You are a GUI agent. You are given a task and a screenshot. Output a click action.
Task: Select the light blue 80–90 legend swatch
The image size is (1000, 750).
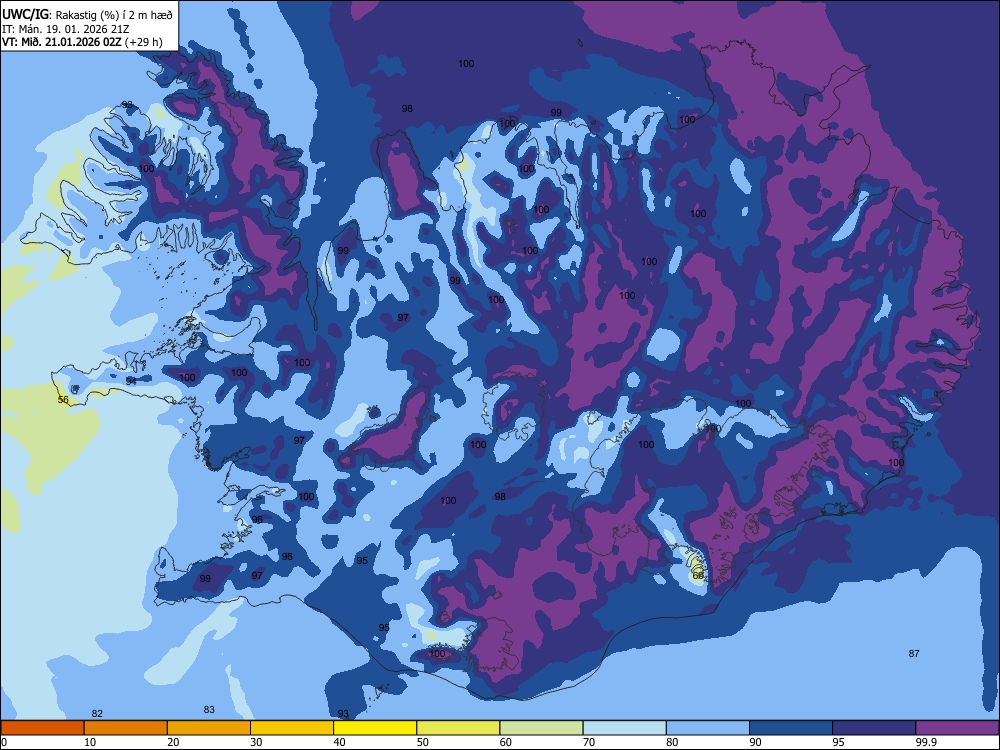click(708, 728)
